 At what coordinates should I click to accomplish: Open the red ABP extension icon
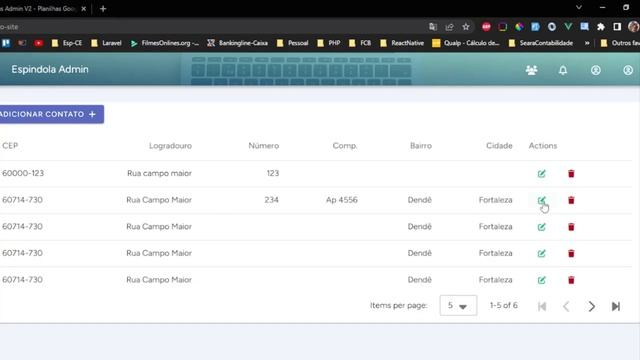click(x=486, y=27)
